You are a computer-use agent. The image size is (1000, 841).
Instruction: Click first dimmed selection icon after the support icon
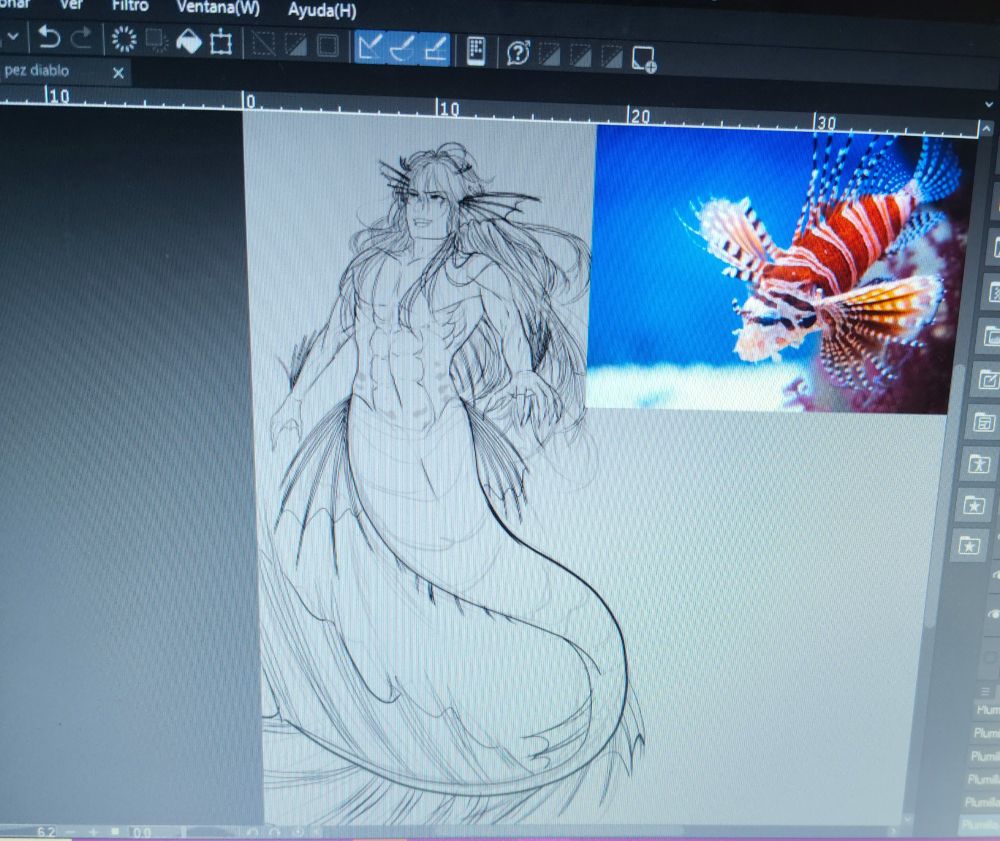coord(550,54)
